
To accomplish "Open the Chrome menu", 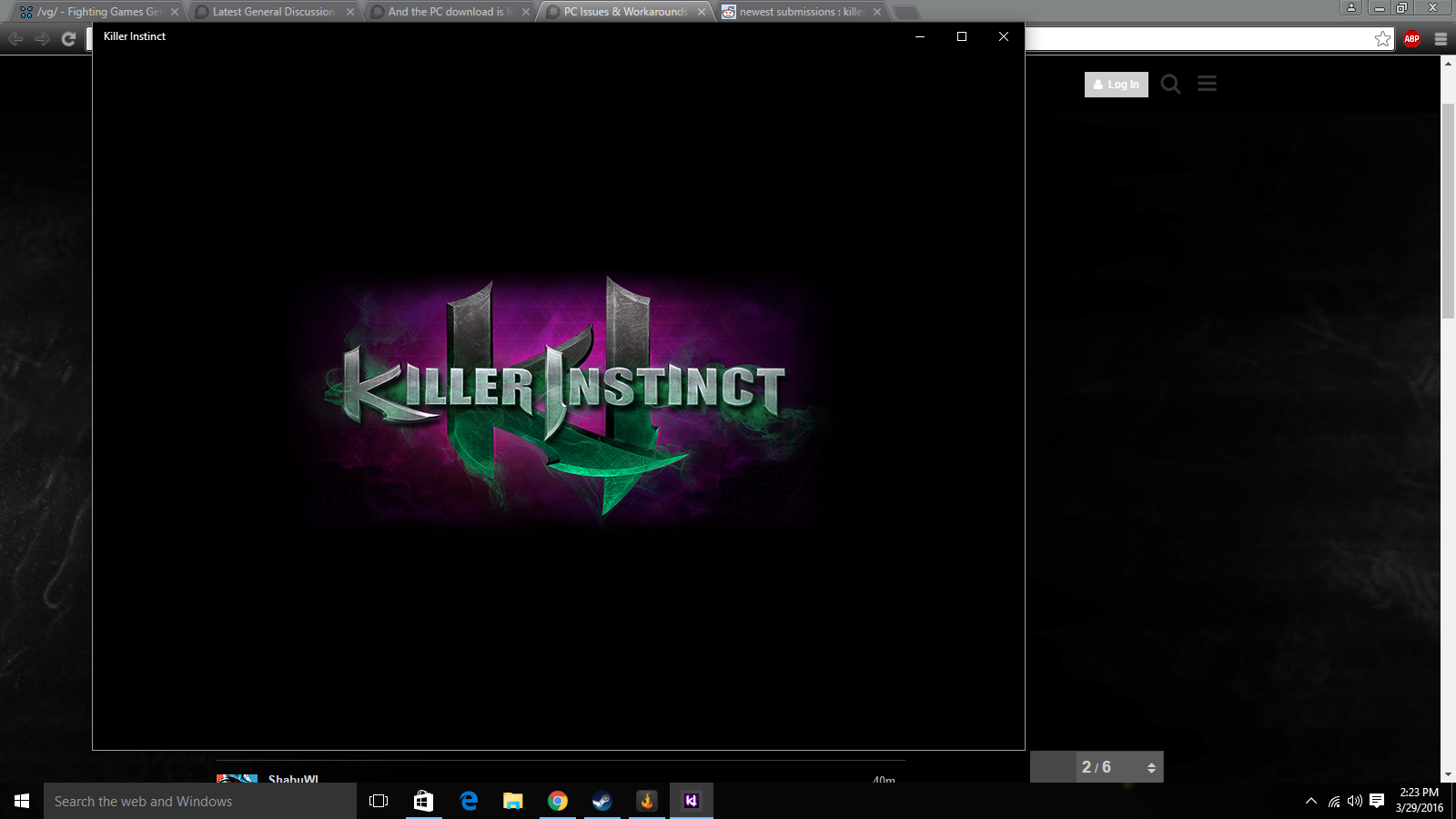I will tap(1441, 38).
